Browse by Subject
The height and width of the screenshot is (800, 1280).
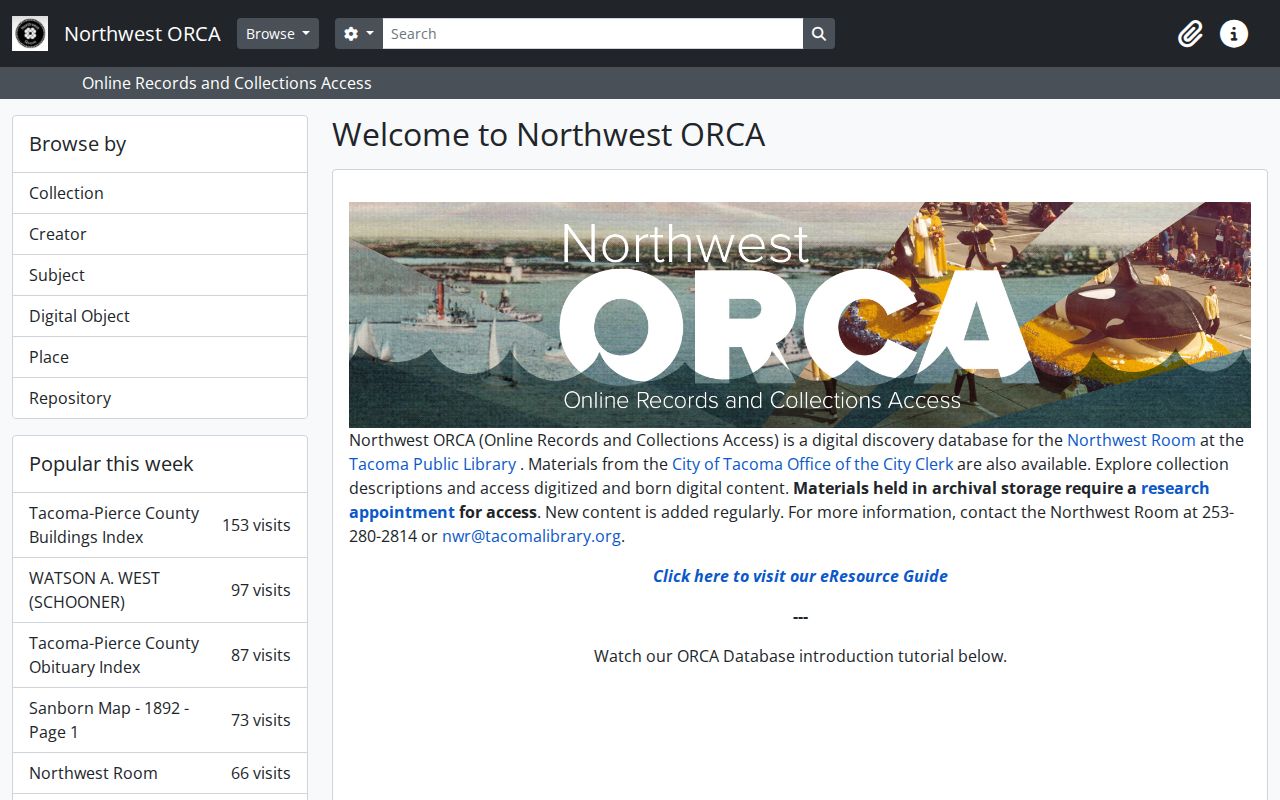[160, 275]
